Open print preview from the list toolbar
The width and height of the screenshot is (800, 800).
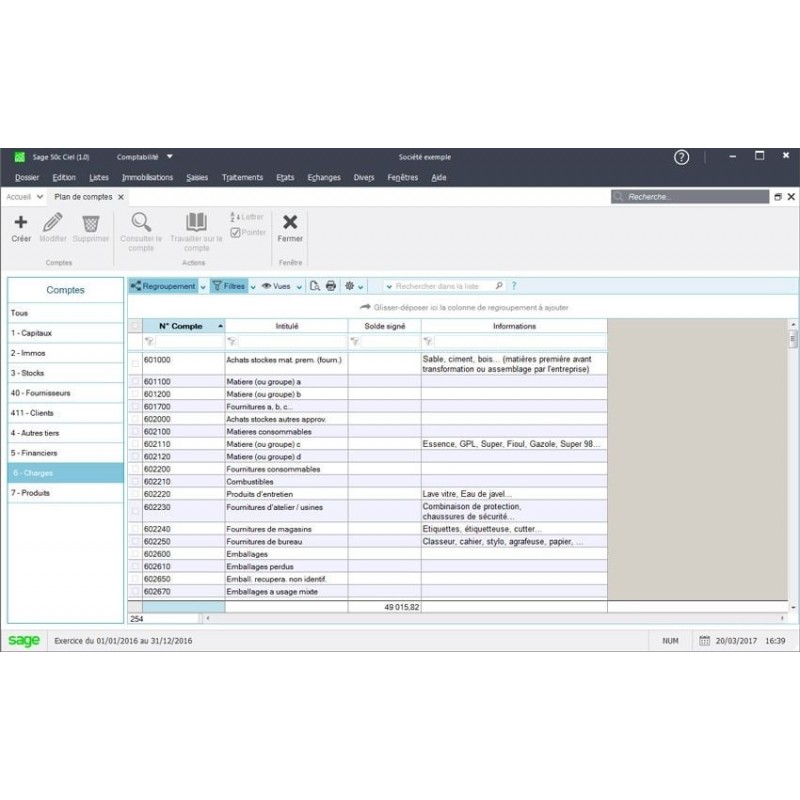tap(313, 286)
